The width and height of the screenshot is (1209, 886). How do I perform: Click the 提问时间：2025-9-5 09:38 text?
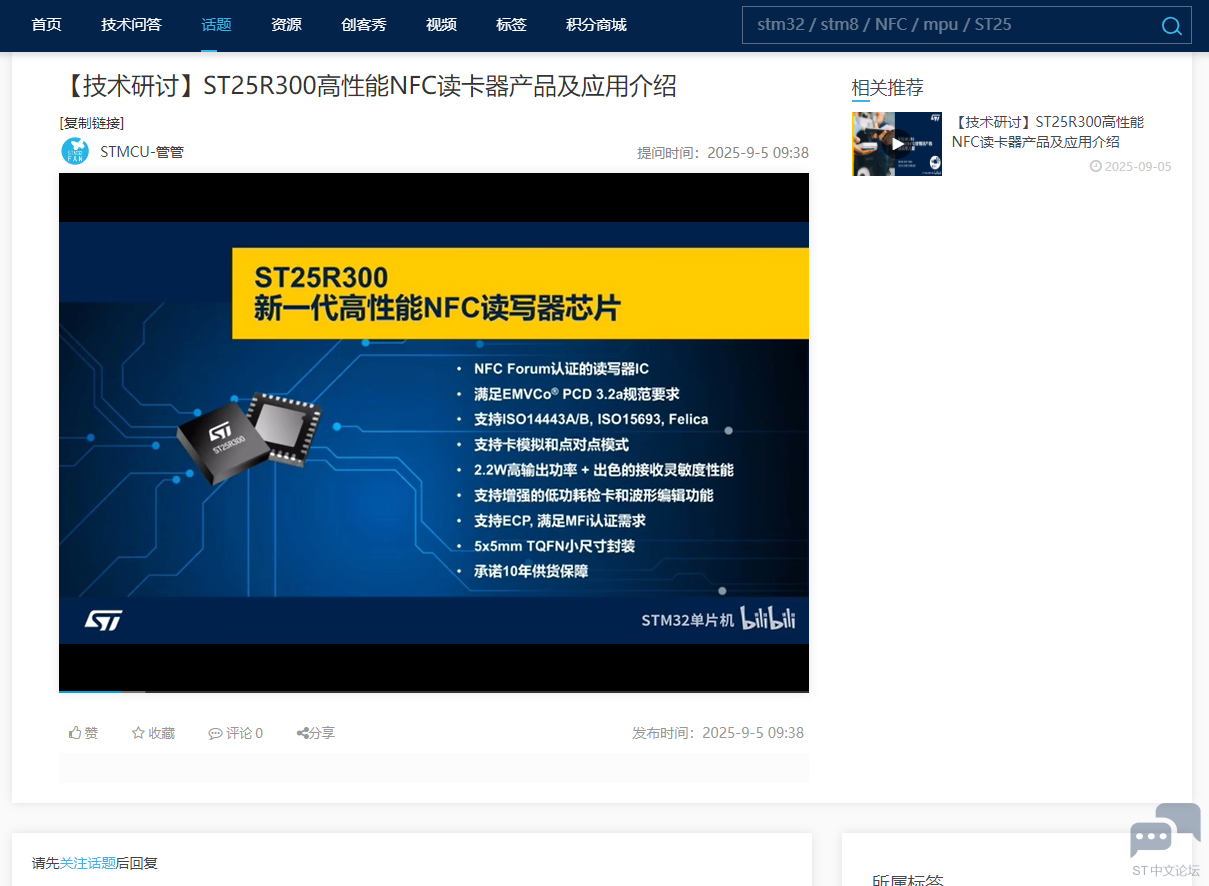(x=723, y=153)
